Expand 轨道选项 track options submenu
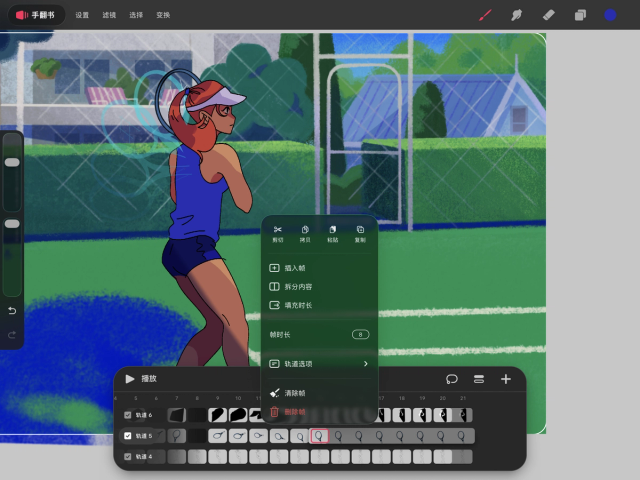The width and height of the screenshot is (640, 480). coord(319,364)
